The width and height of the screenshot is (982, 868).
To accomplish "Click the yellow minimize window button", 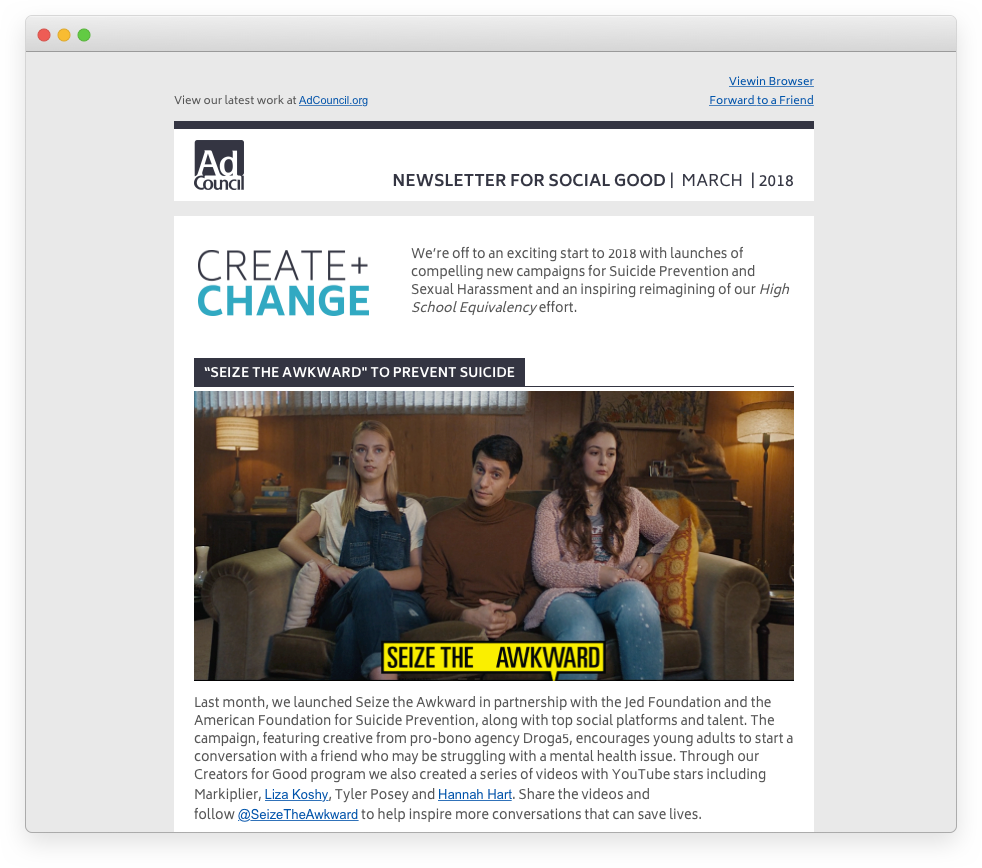I will [64, 35].
